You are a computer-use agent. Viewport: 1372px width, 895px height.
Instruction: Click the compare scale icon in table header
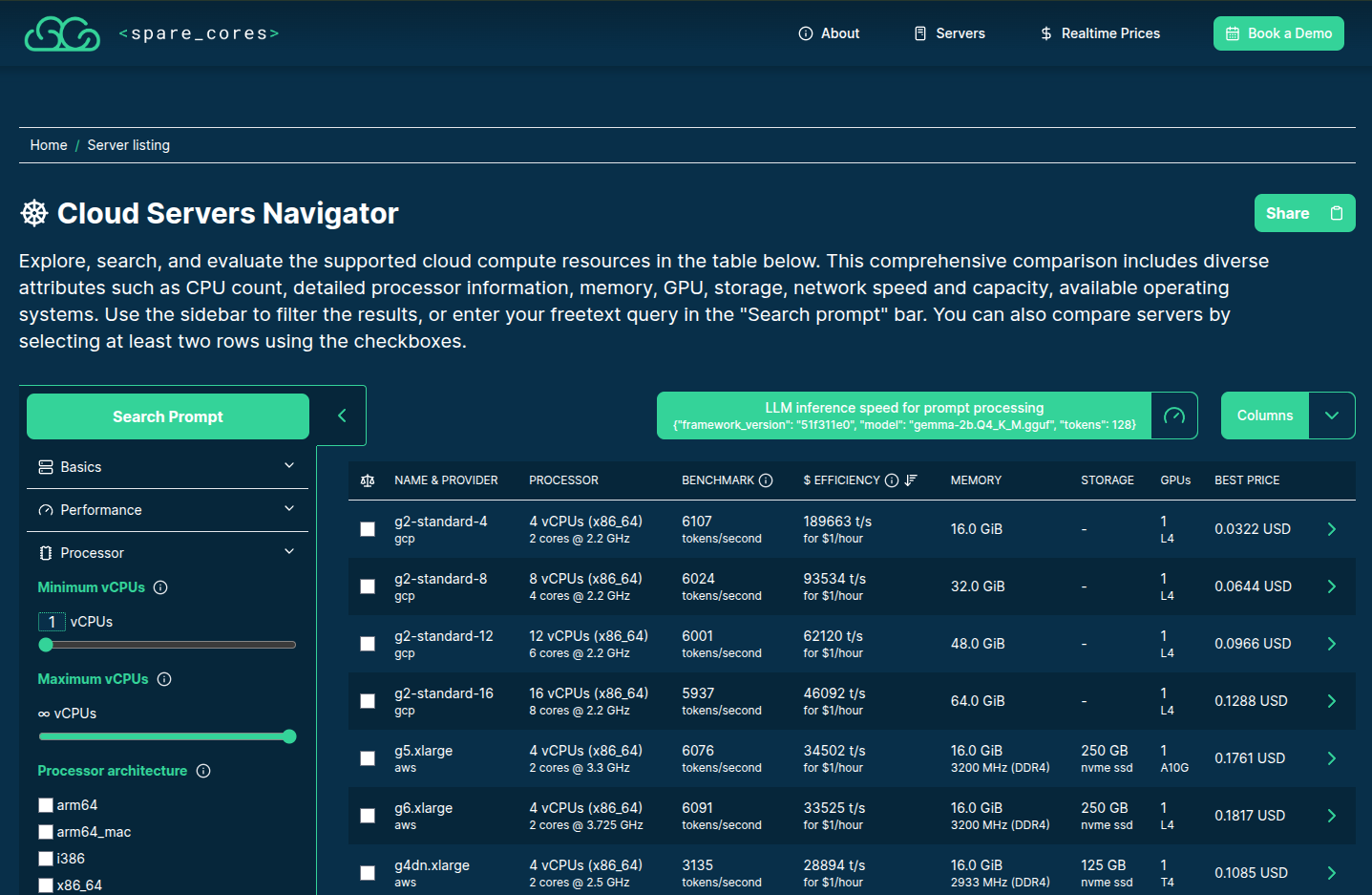[x=368, y=480]
